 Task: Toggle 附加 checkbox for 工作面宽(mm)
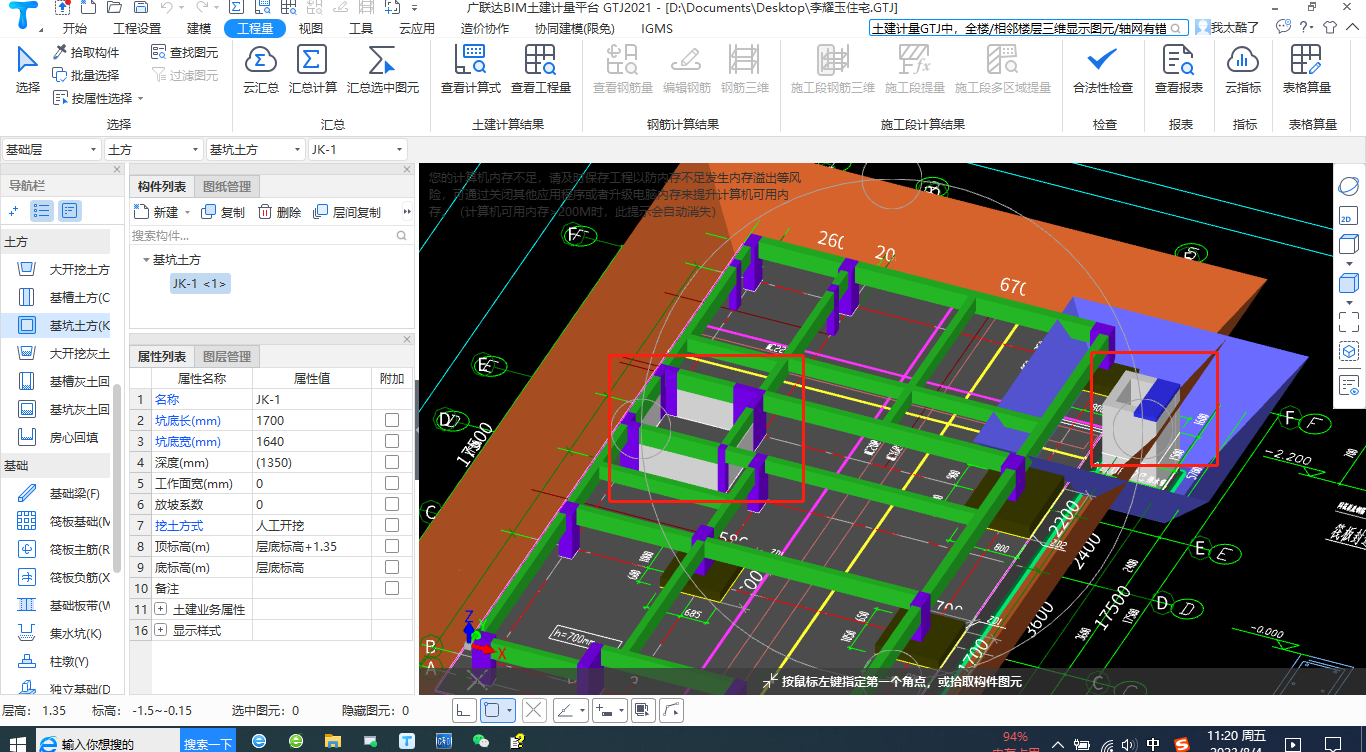click(x=391, y=483)
